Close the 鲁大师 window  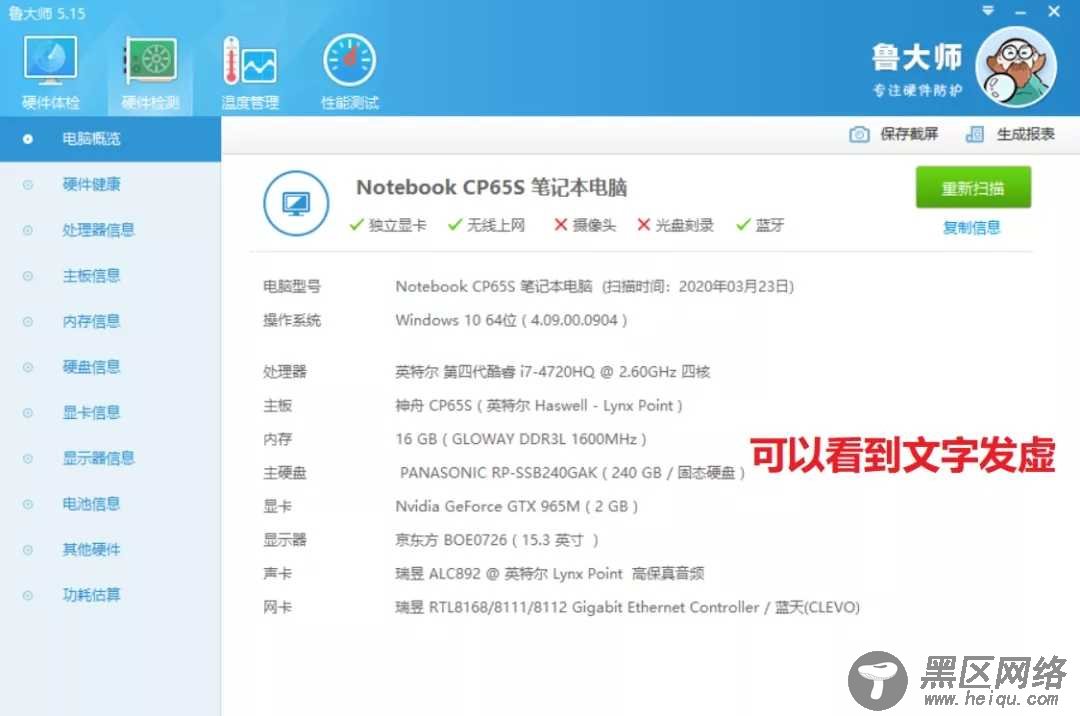click(x=1054, y=11)
